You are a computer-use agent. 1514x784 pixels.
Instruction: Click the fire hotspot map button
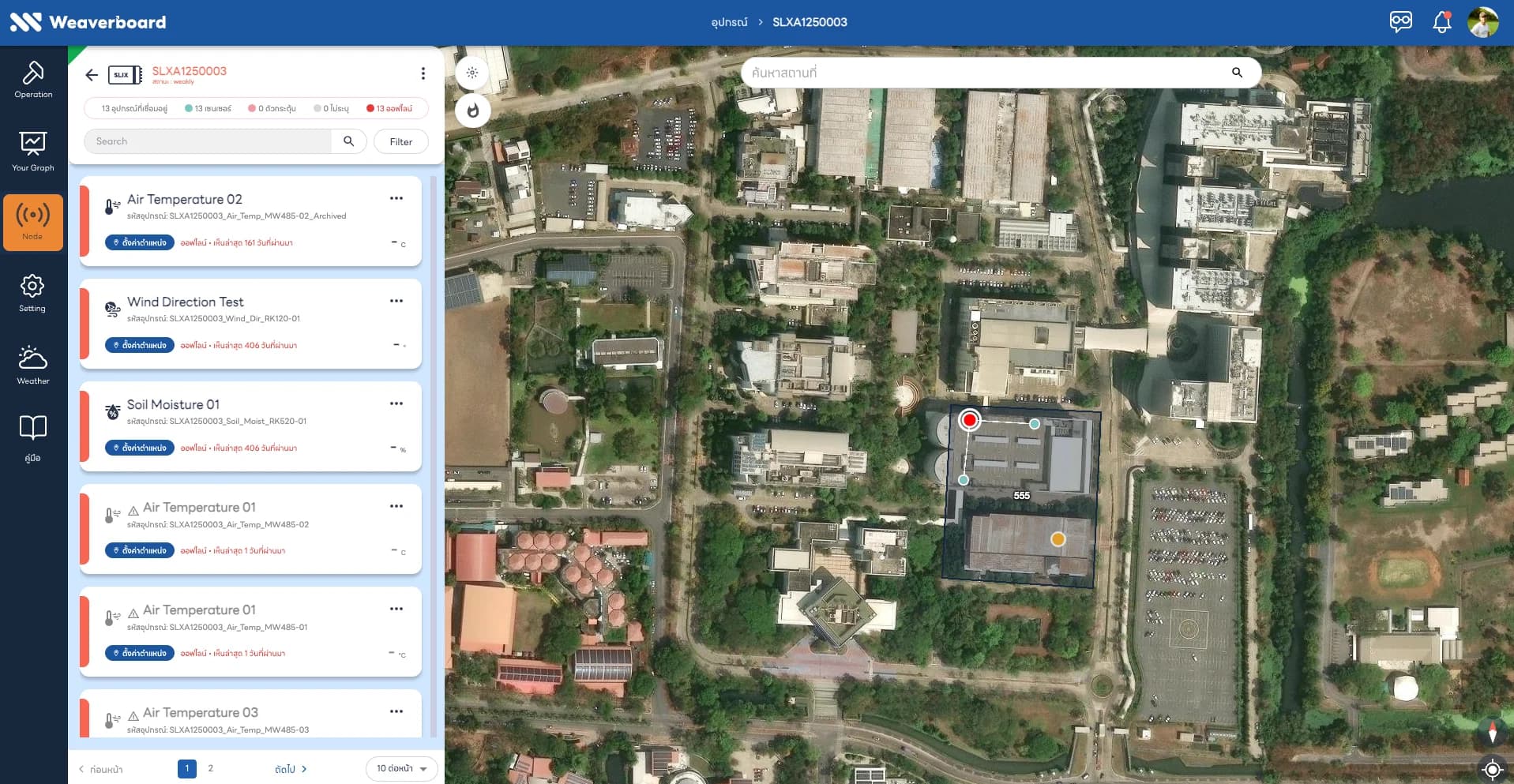pyautogui.click(x=472, y=111)
